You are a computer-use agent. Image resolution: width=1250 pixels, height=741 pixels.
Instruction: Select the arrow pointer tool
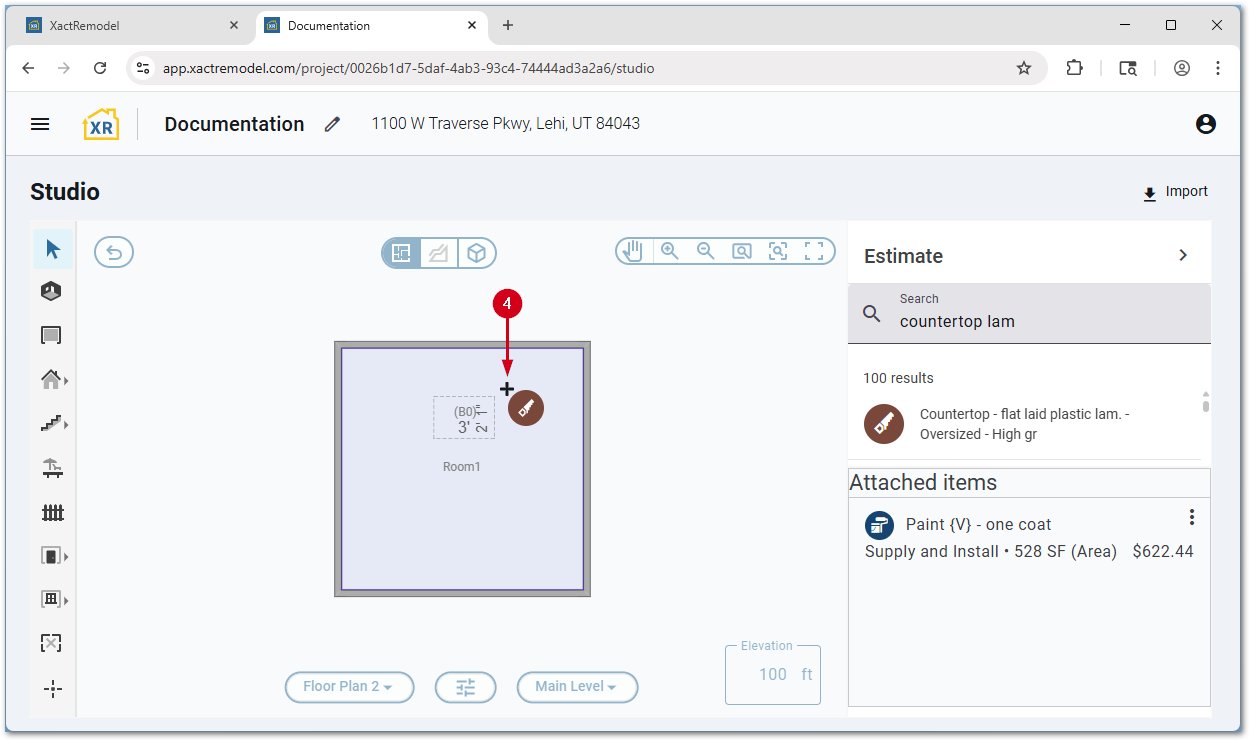53,249
